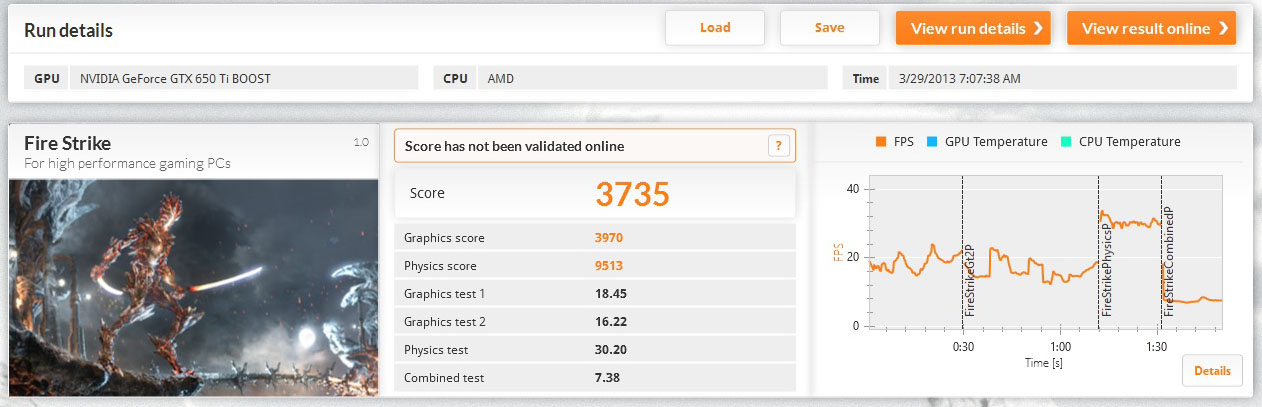1262x407 pixels.
Task: Click the Load button
Action: pos(715,28)
